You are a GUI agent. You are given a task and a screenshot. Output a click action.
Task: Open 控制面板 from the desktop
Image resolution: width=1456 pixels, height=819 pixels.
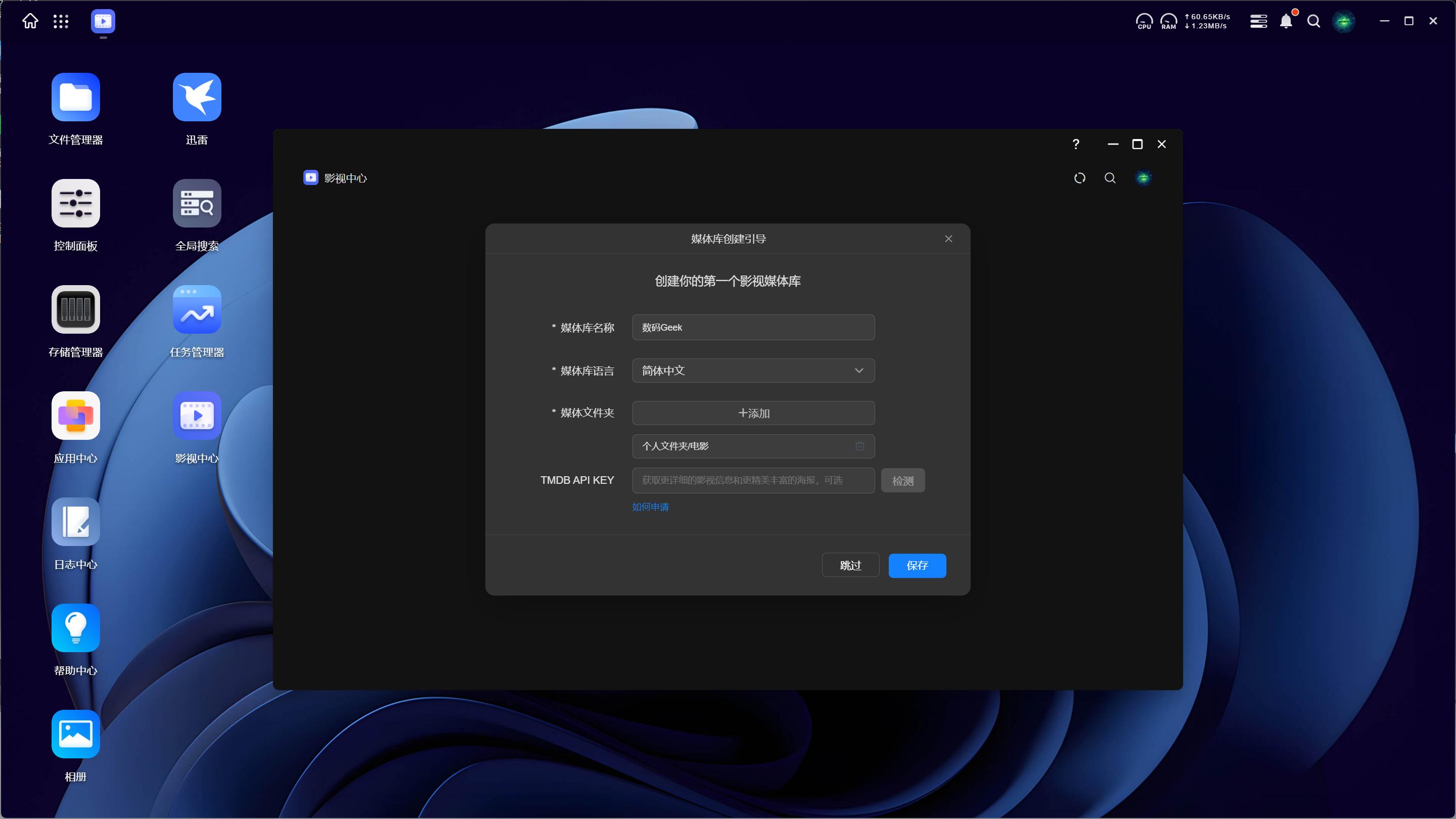coord(76,203)
